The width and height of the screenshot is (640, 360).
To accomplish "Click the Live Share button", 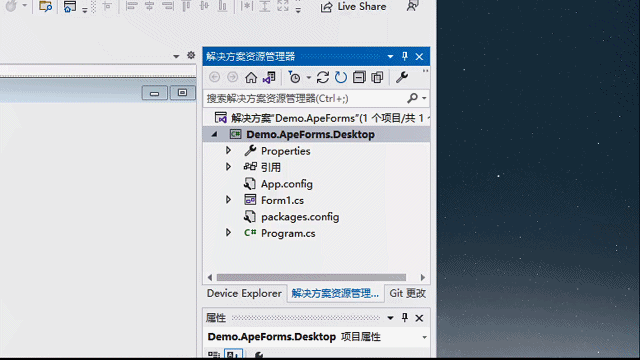I will [x=353, y=7].
